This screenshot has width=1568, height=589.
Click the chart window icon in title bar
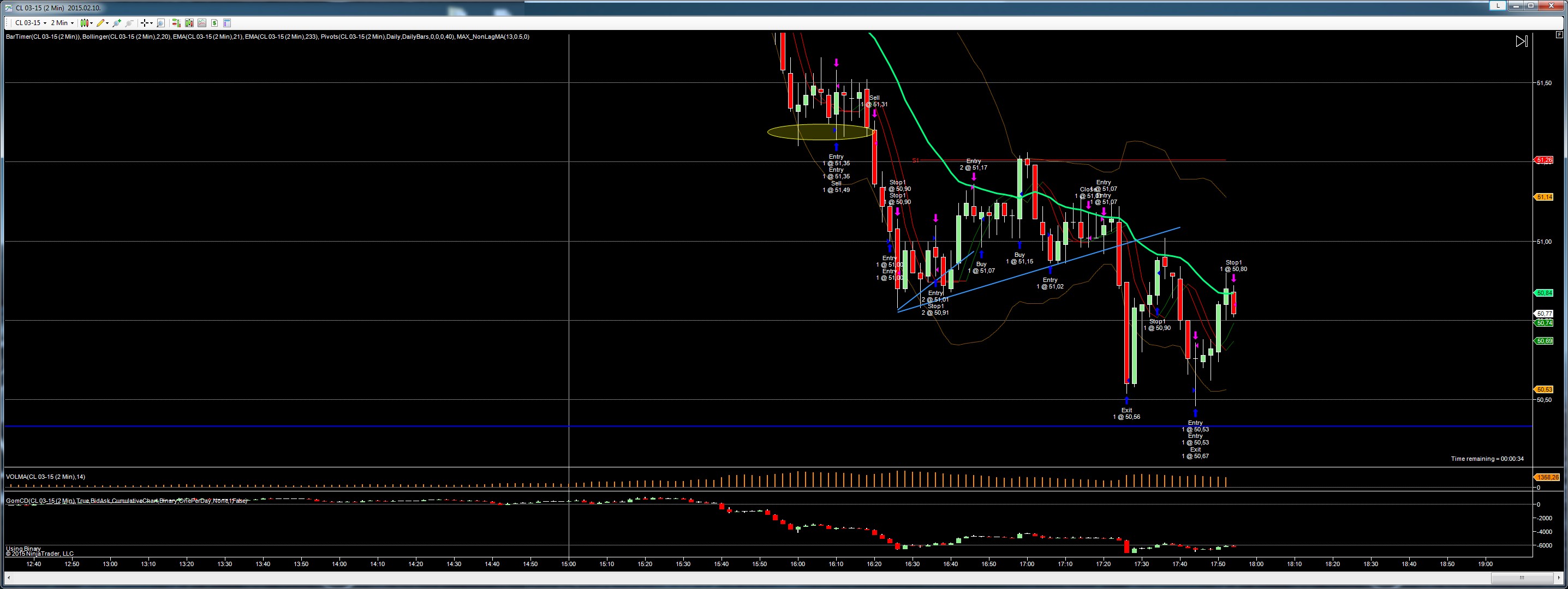(x=8, y=7)
